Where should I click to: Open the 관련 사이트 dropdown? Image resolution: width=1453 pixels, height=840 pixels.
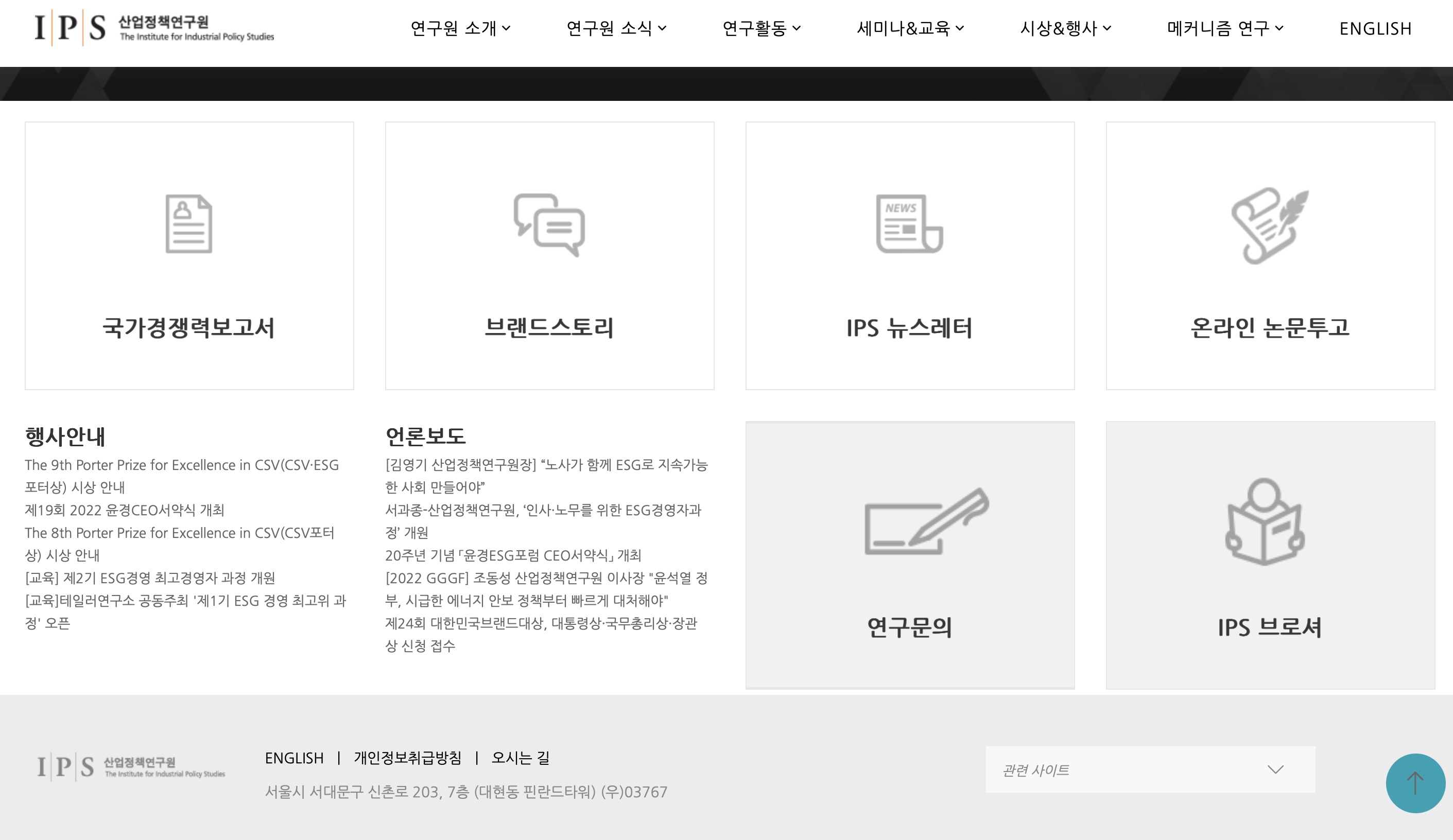pyautogui.click(x=1150, y=769)
